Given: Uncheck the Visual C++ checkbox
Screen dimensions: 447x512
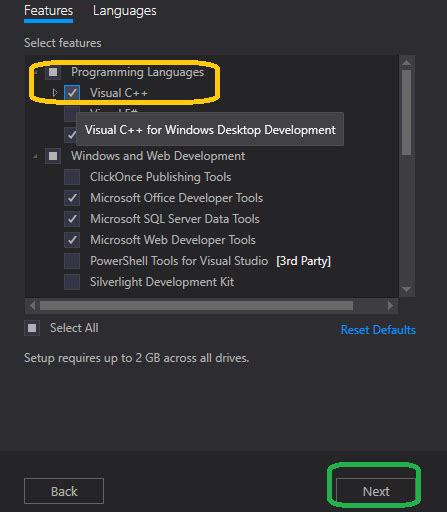Looking at the screenshot, I should pos(72,93).
